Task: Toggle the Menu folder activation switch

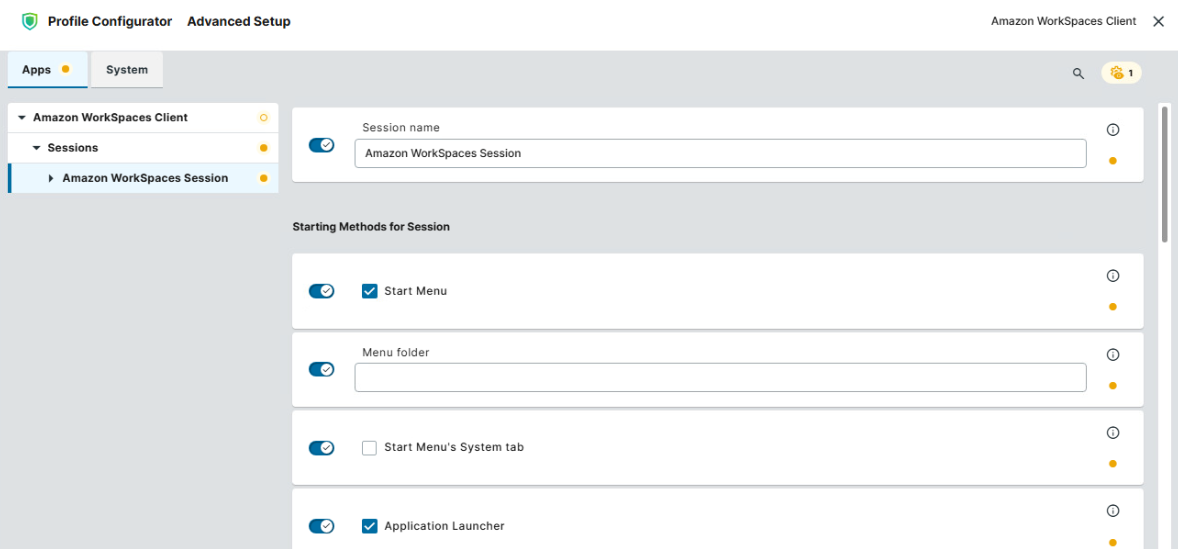Action: (x=322, y=370)
